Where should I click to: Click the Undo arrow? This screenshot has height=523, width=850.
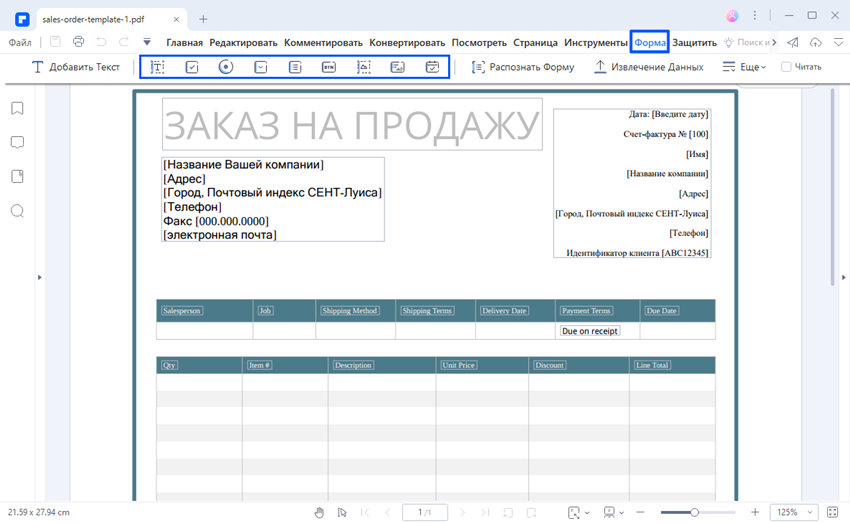coord(101,42)
